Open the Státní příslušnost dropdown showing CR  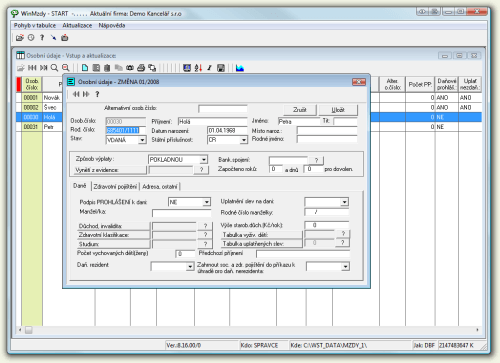(x=244, y=140)
